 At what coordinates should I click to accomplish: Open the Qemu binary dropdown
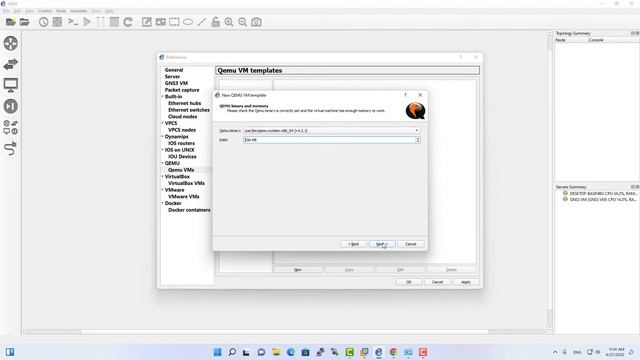pyautogui.click(x=331, y=131)
